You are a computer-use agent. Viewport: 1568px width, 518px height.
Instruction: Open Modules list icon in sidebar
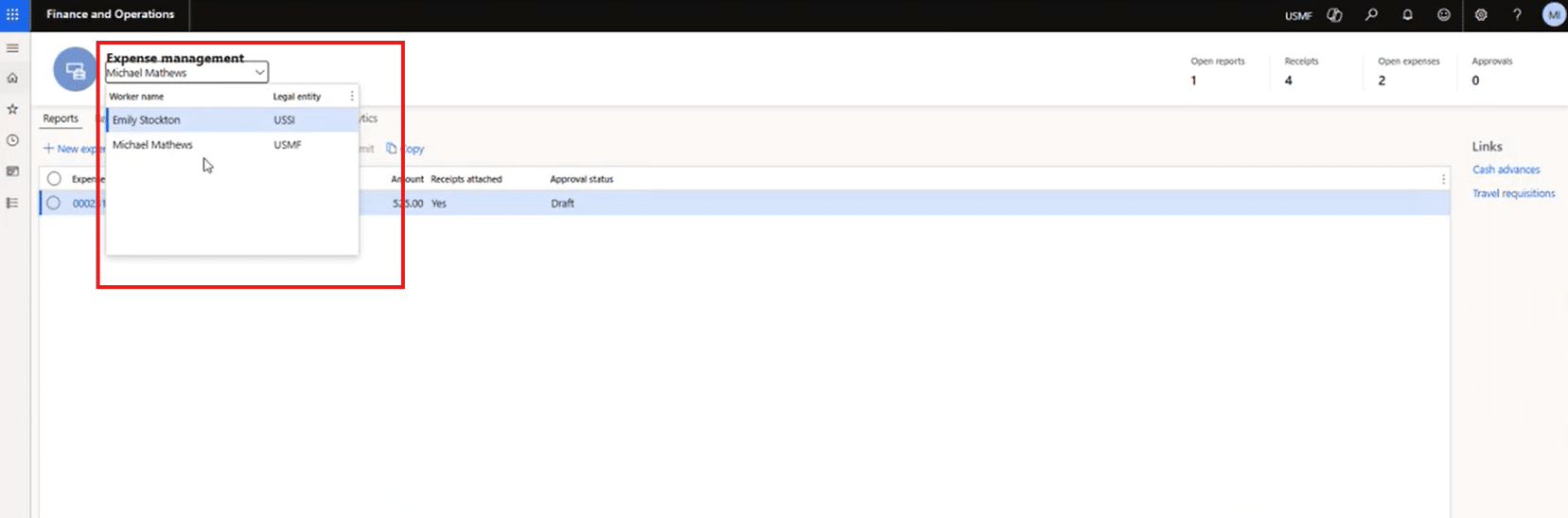coord(12,203)
